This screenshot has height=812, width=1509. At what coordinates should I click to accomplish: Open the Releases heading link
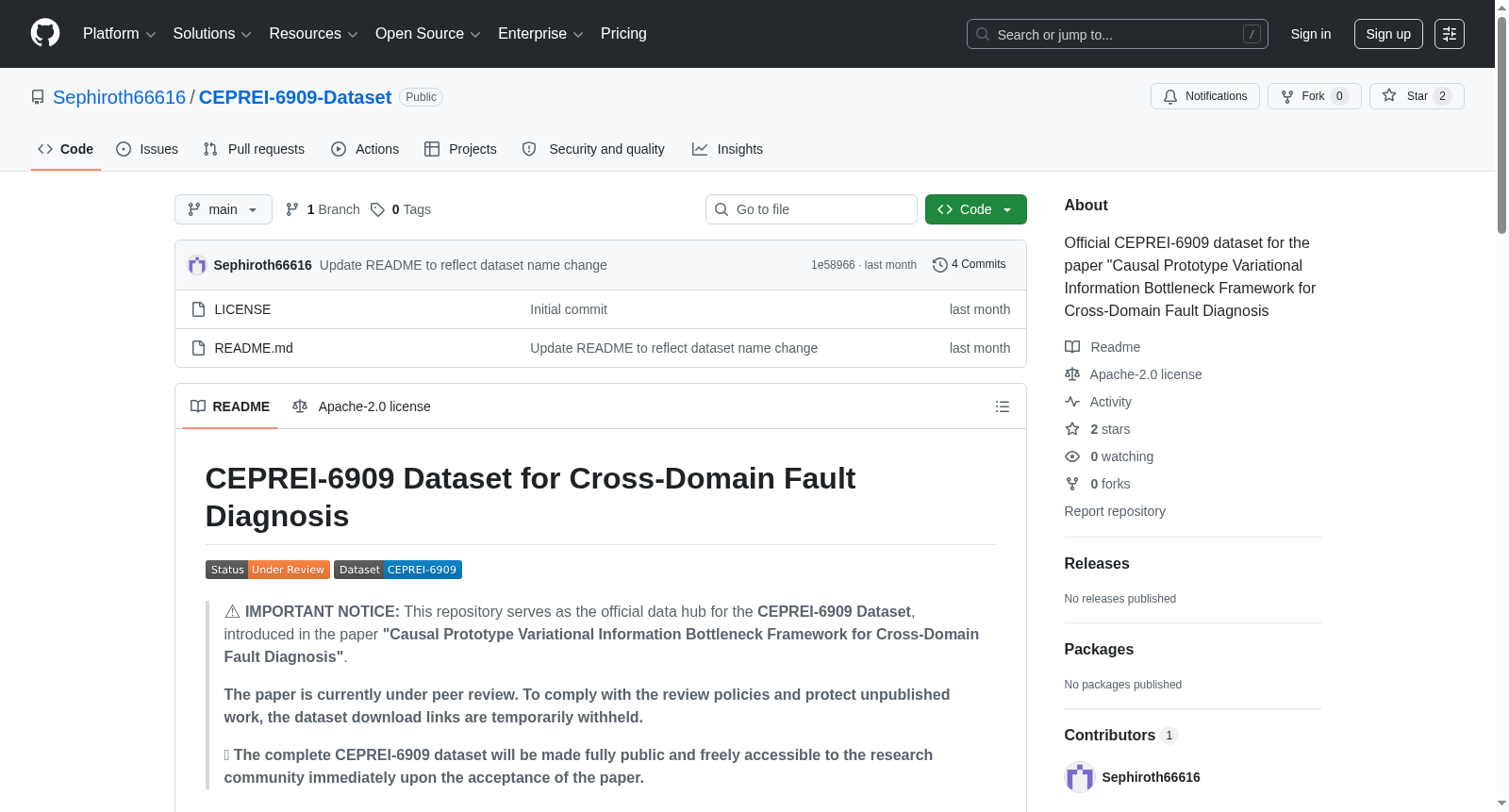[1097, 563]
